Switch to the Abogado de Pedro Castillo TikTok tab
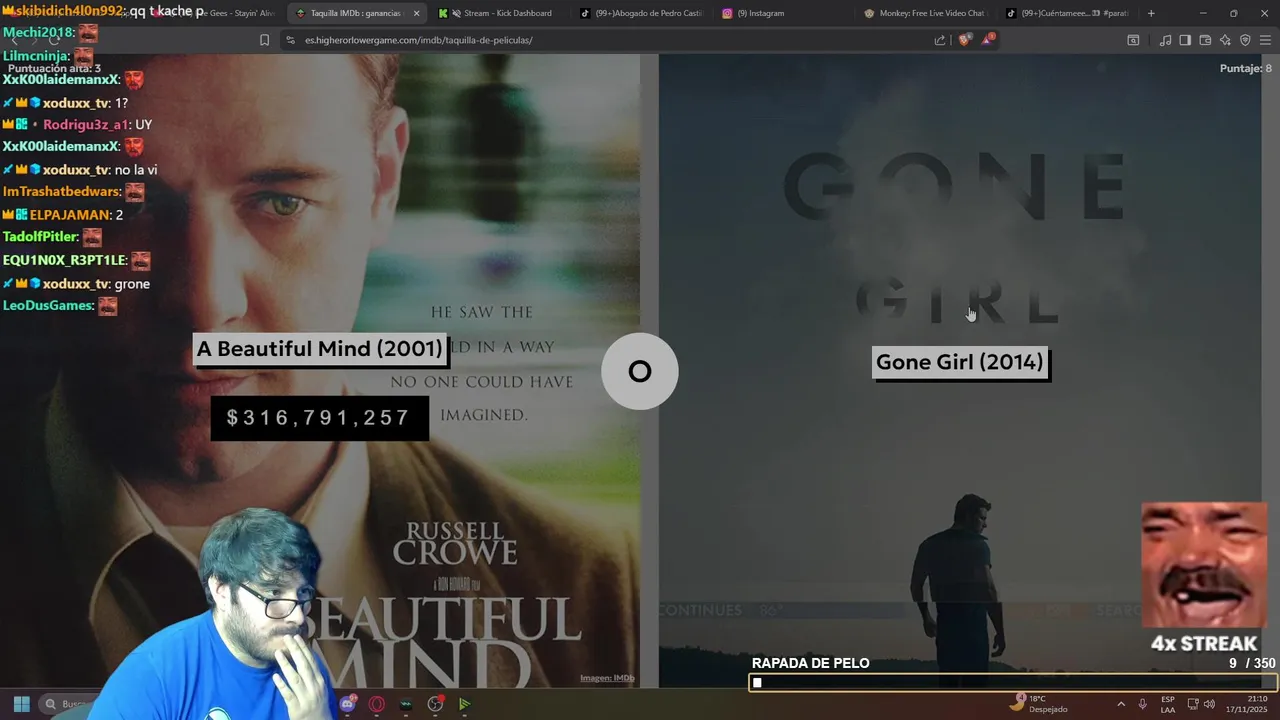1280x720 pixels. (642, 13)
